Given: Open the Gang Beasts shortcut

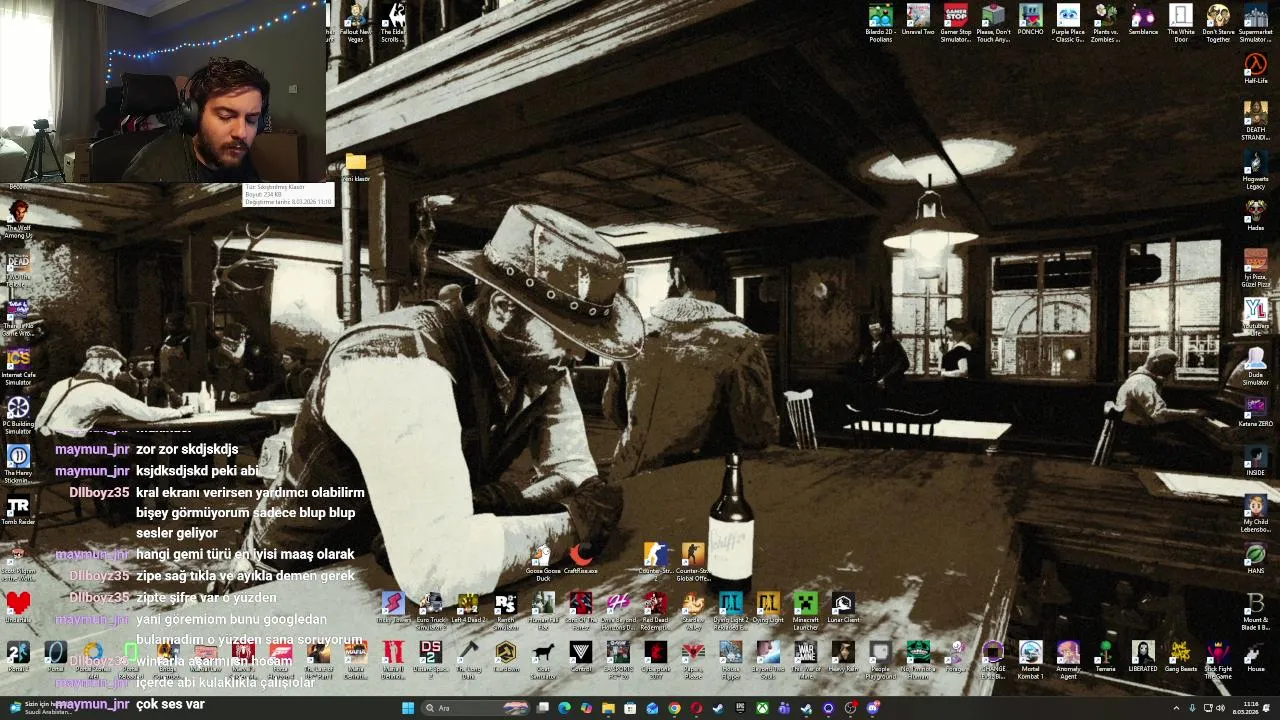Looking at the screenshot, I should pos(1181,657).
